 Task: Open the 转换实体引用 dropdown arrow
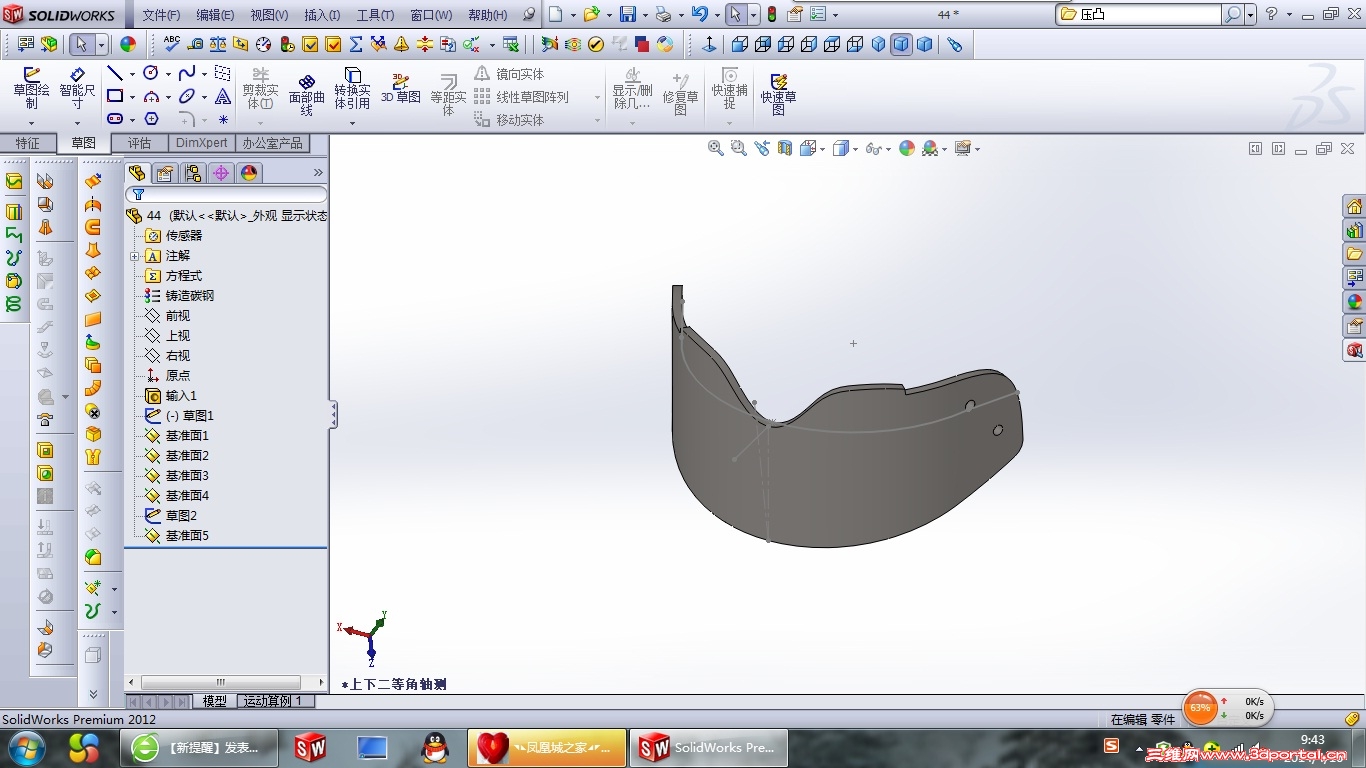point(352,123)
